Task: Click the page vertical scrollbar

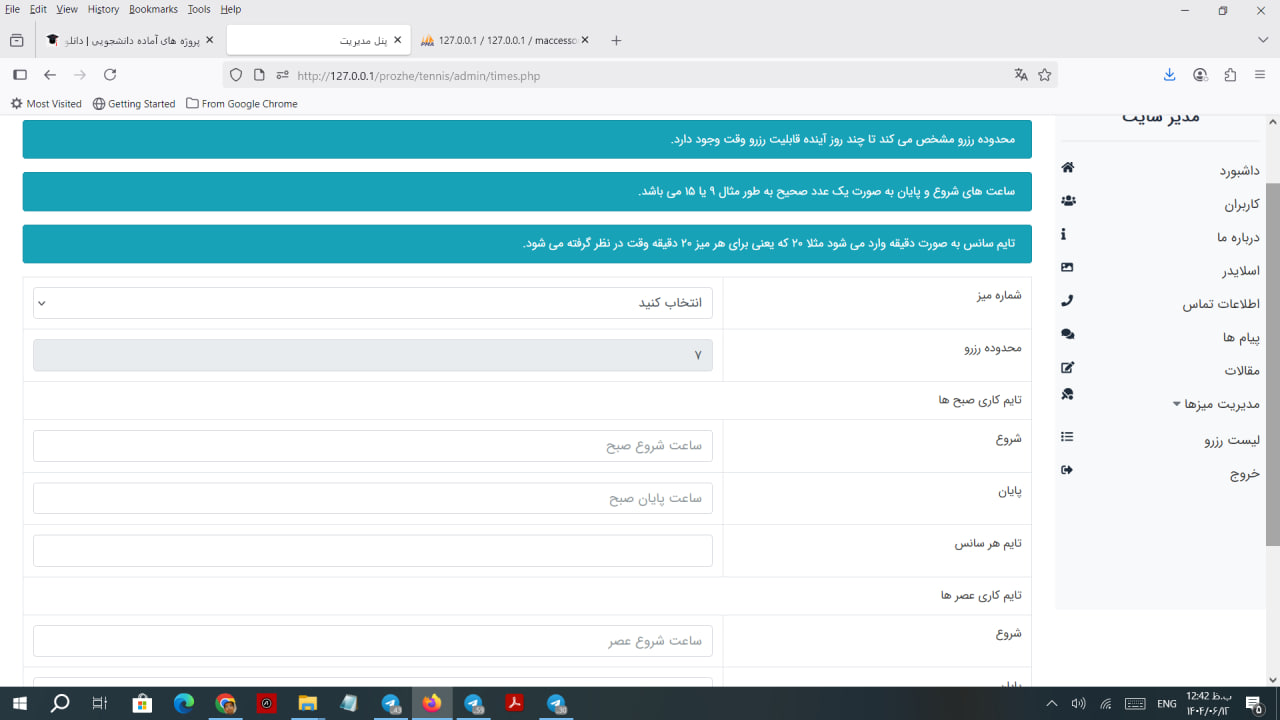Action: coord(1272,364)
